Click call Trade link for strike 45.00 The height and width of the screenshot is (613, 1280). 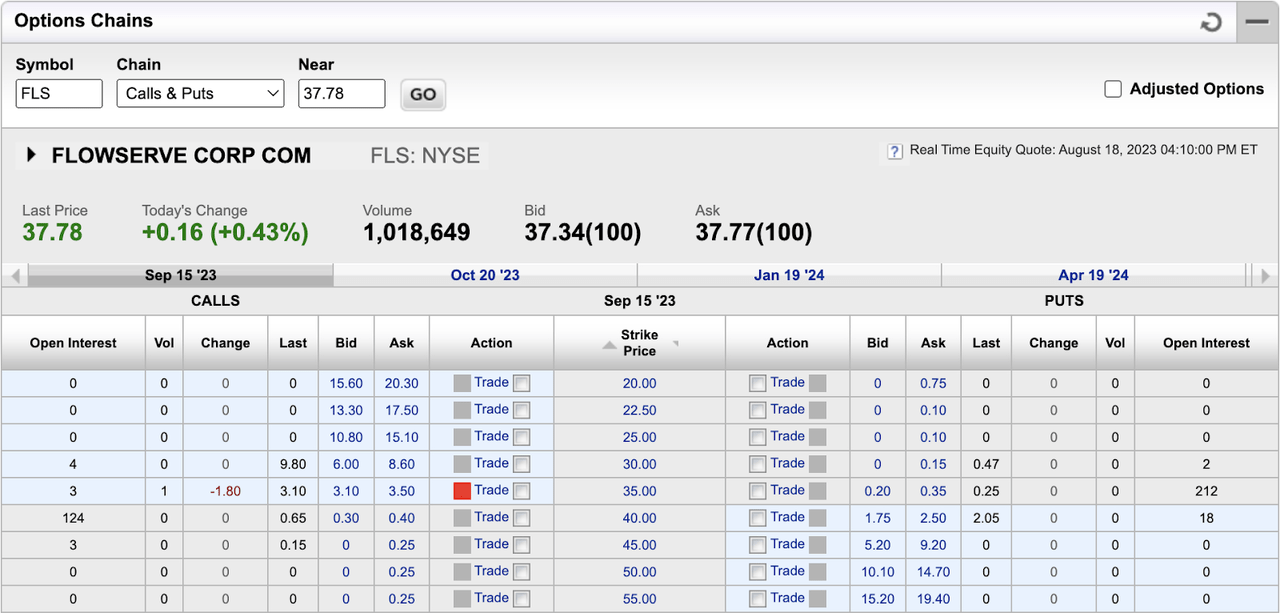click(x=491, y=544)
